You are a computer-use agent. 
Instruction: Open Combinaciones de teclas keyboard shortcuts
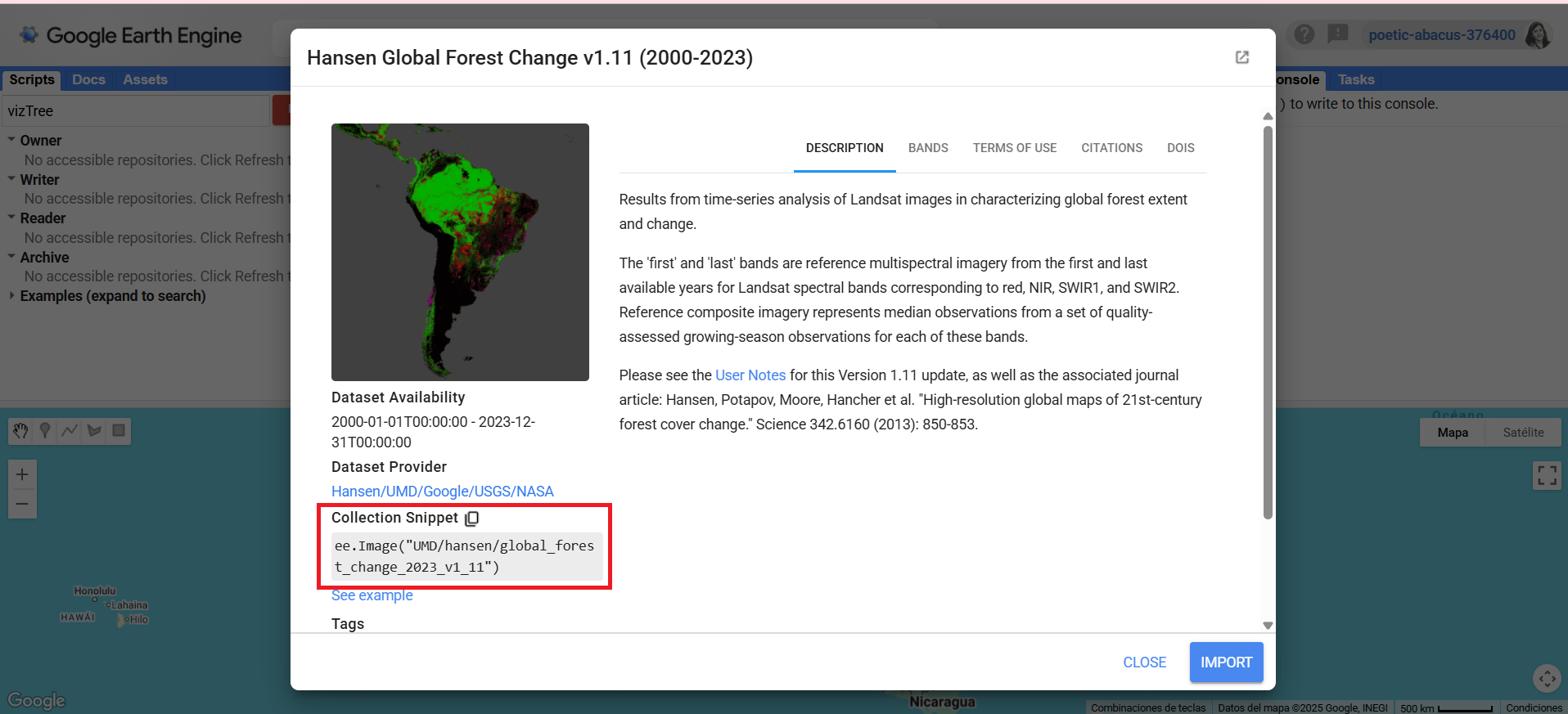coord(1148,707)
